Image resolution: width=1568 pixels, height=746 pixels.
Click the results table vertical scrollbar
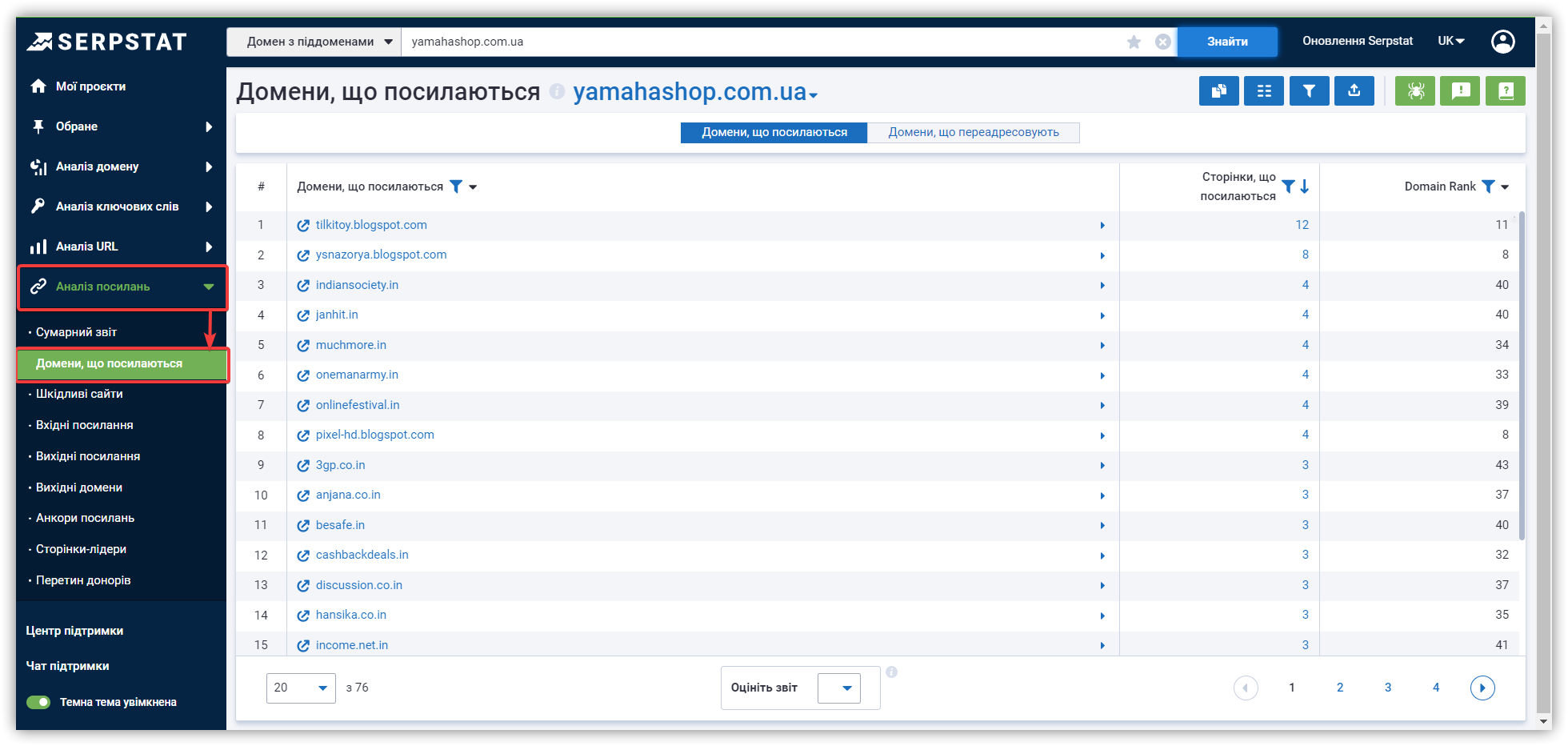click(1522, 376)
